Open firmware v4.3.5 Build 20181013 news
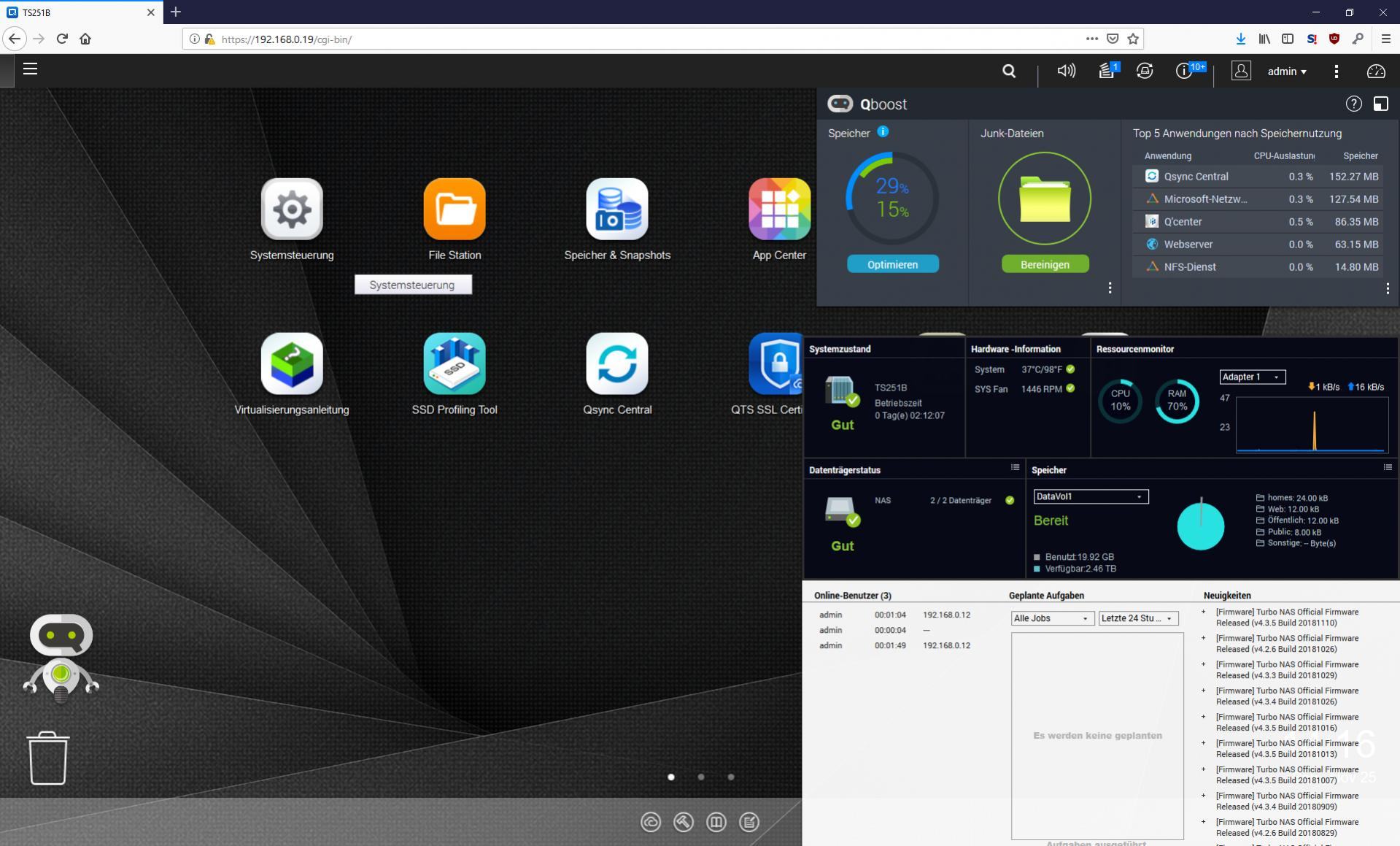Screen dimensions: 1400x846 click(1287, 749)
